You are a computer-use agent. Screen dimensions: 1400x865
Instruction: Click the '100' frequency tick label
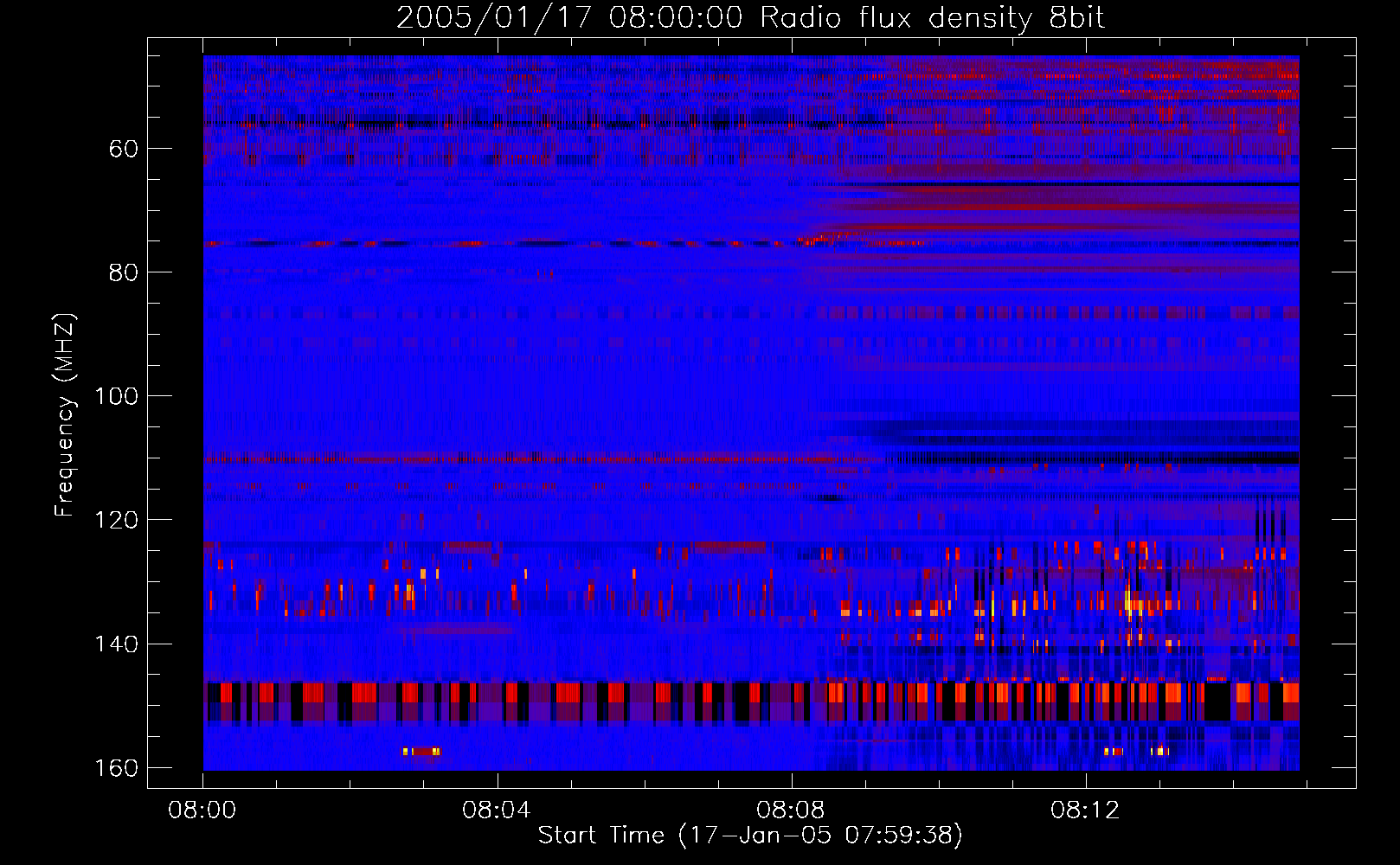117,396
